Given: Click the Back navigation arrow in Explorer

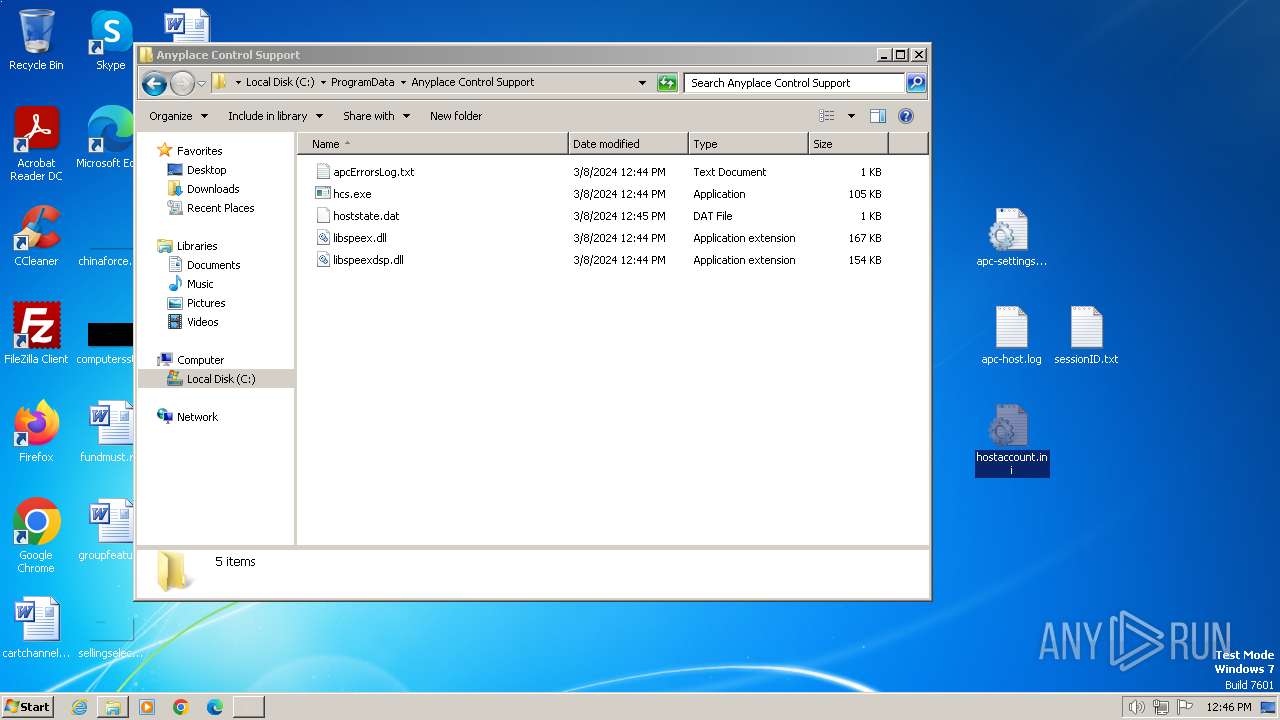Looking at the screenshot, I should tap(154, 83).
